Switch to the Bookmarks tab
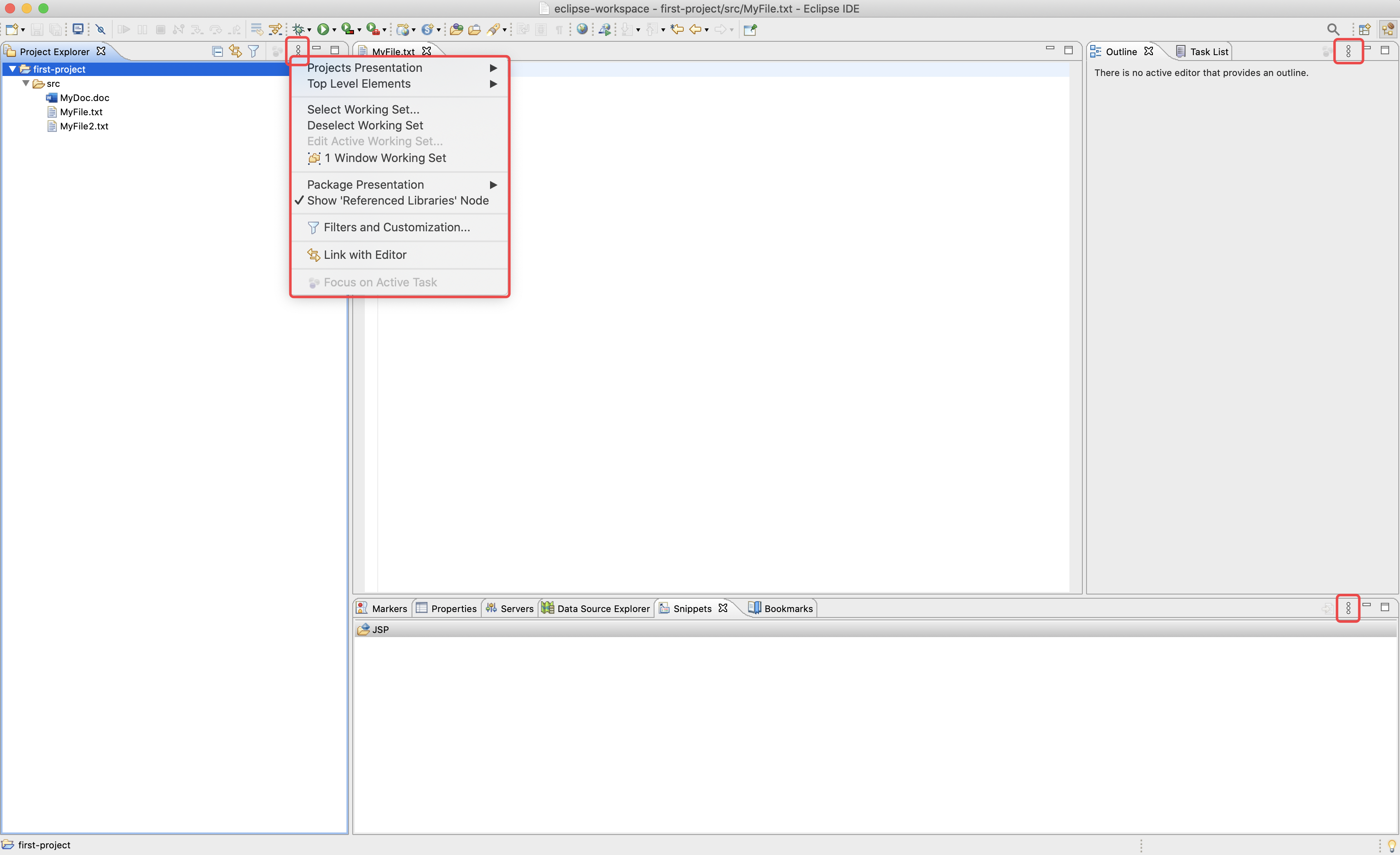Screen dimensions: 1400x855 781,608
